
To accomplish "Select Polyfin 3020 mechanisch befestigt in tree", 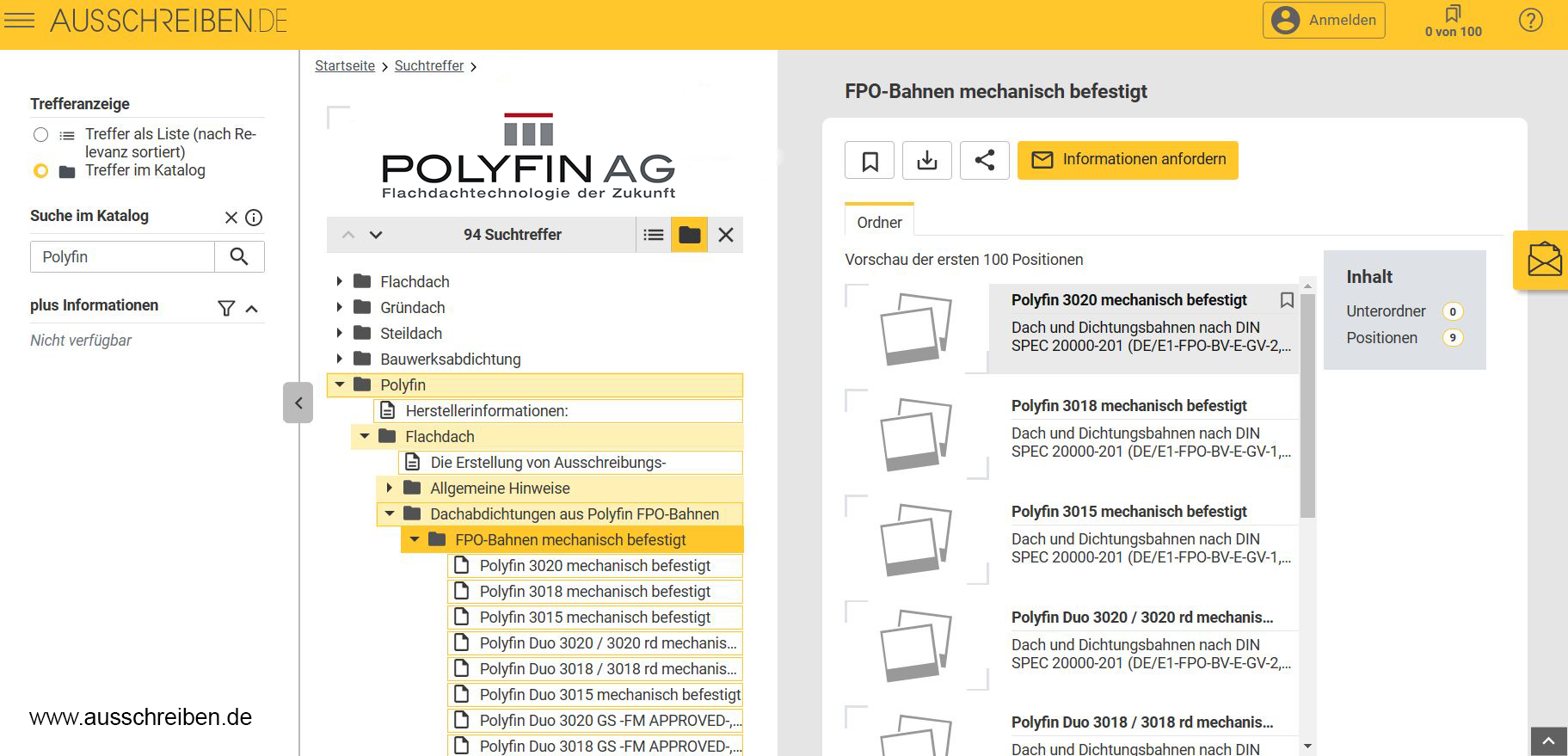I will (595, 566).
